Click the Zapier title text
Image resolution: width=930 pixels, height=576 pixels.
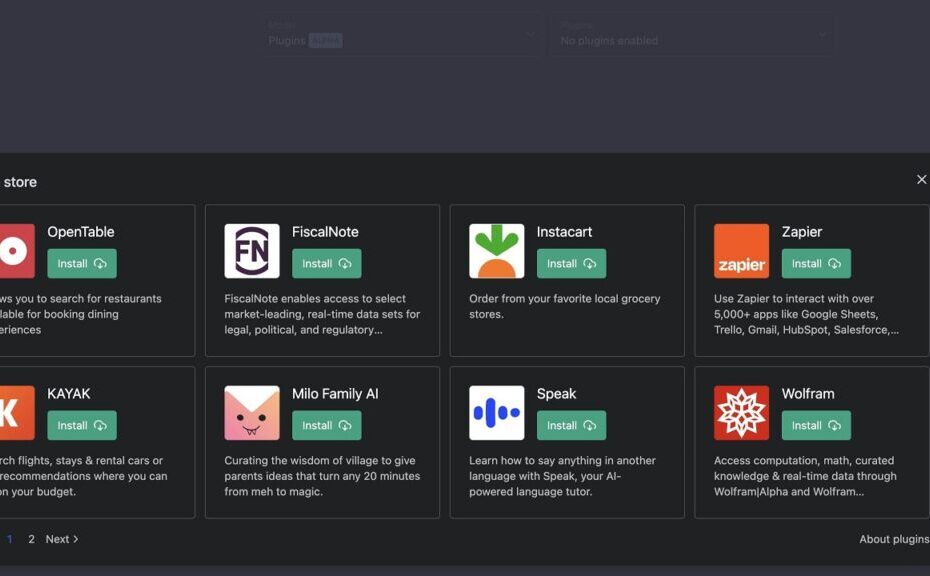(x=802, y=232)
